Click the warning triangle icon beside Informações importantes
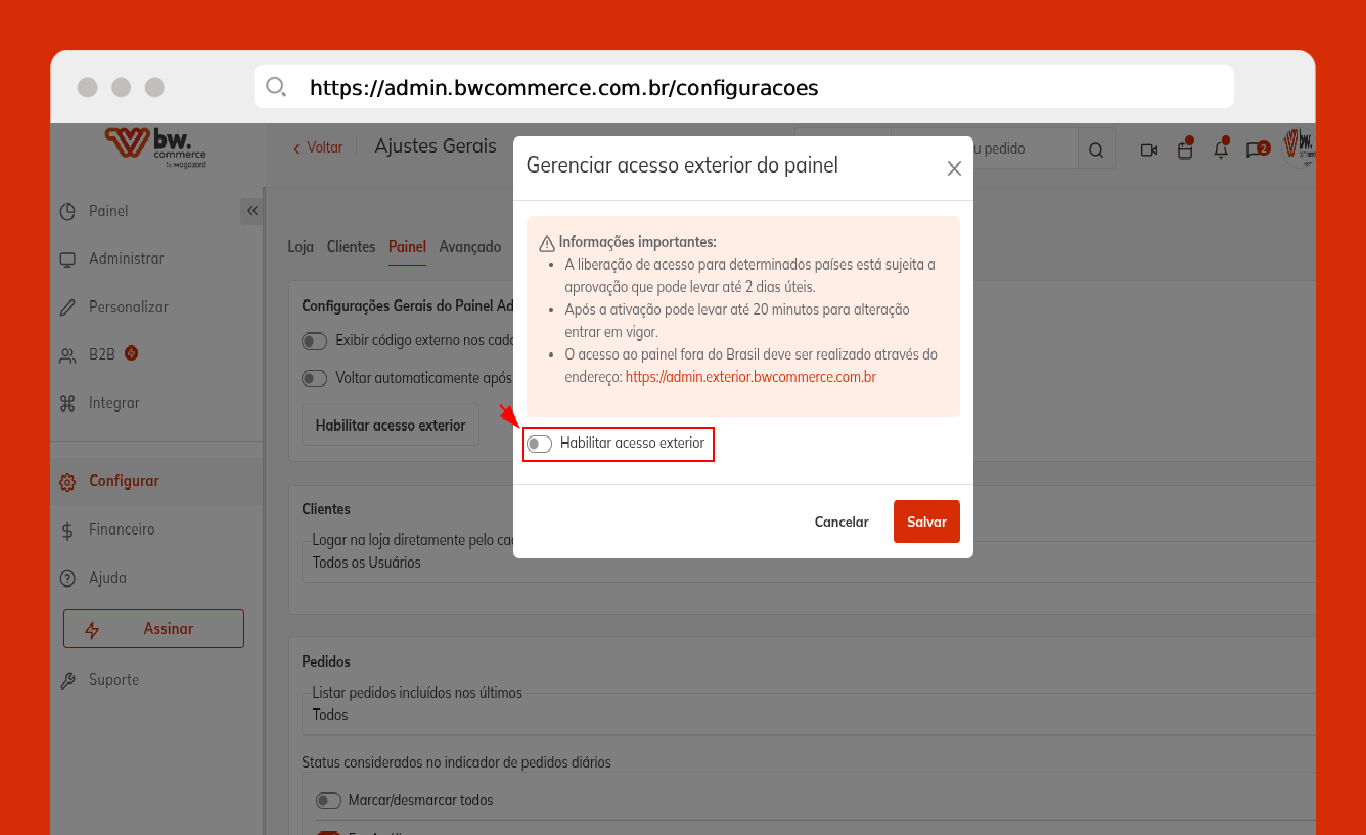The width and height of the screenshot is (1366, 835). click(x=547, y=243)
